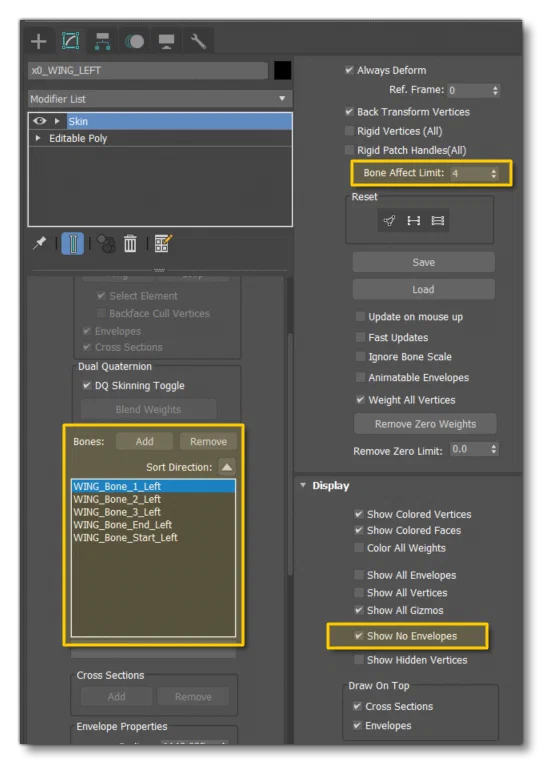Open the black object color swatch
Screen dimensions: 542x764
click(x=282, y=71)
